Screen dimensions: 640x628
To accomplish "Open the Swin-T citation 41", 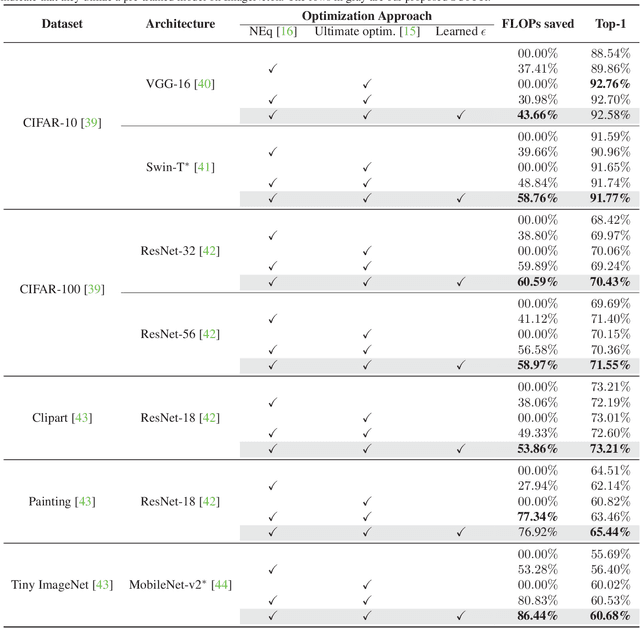I will [205, 167].
